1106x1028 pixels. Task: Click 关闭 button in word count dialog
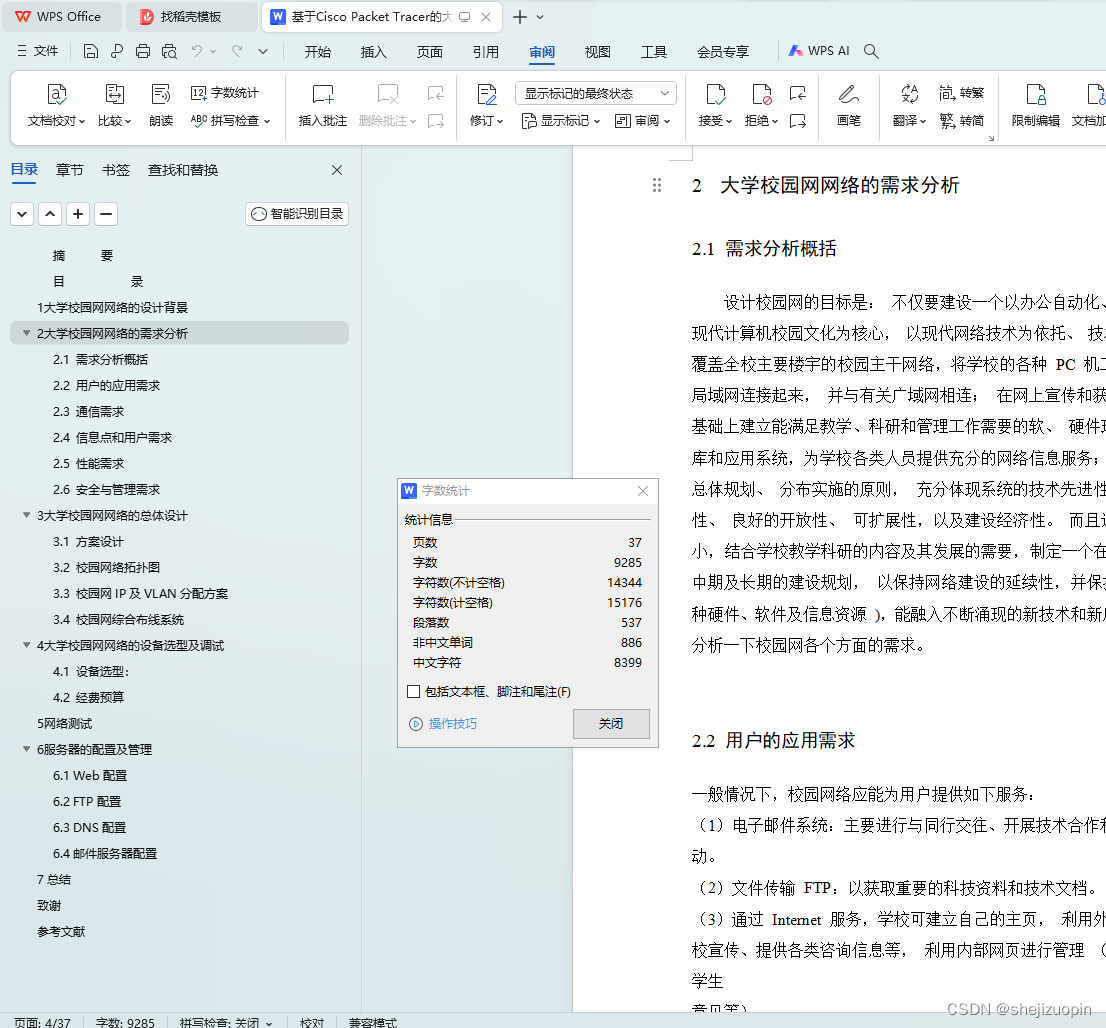coord(611,724)
